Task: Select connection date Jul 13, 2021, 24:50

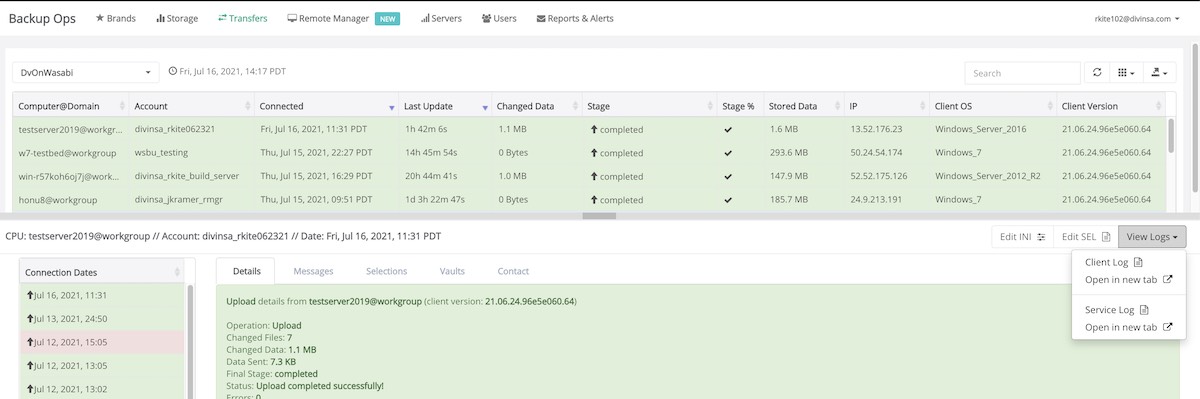Action: click(x=102, y=318)
